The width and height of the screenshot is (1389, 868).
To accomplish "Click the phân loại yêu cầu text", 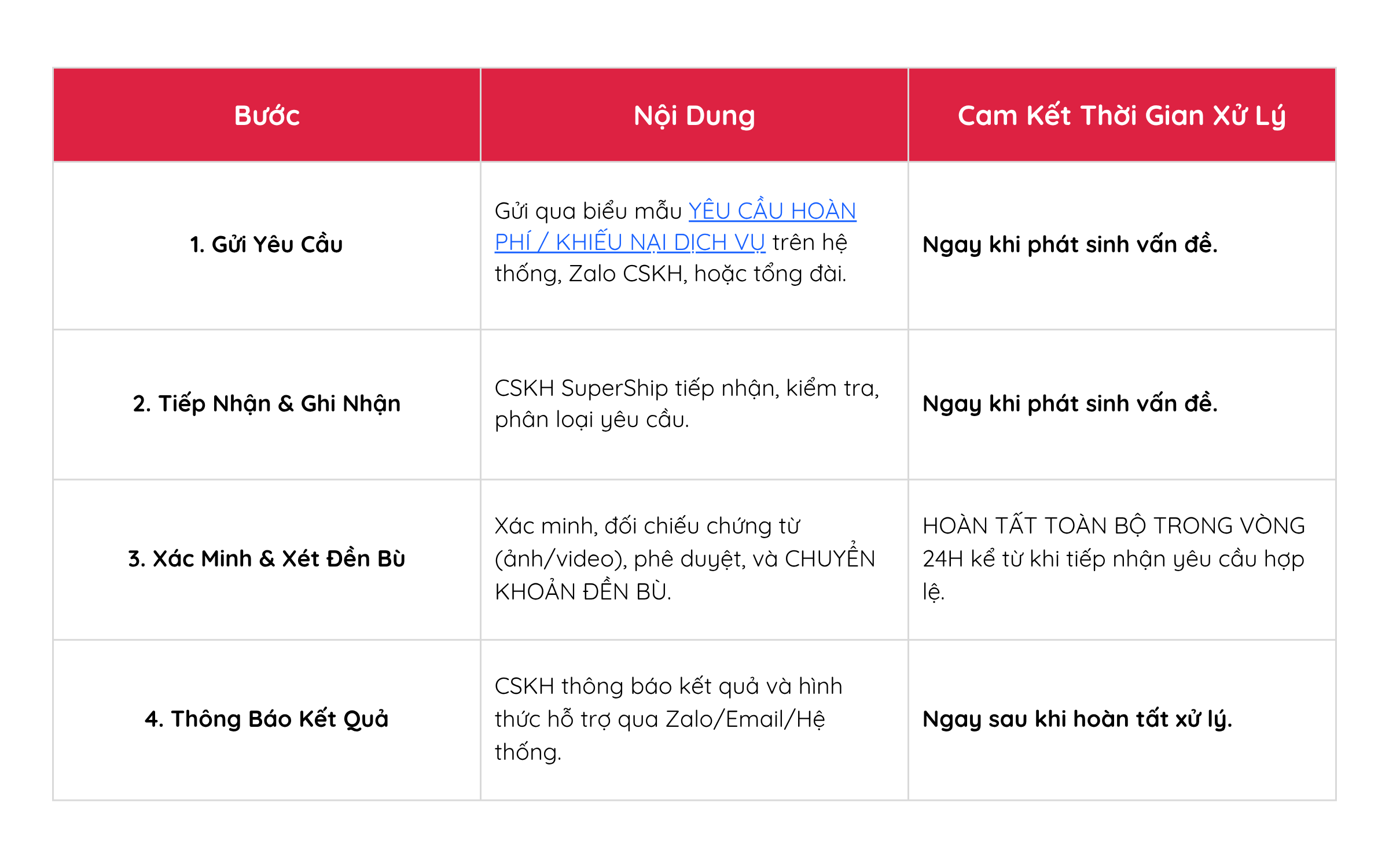I will 591,420.
